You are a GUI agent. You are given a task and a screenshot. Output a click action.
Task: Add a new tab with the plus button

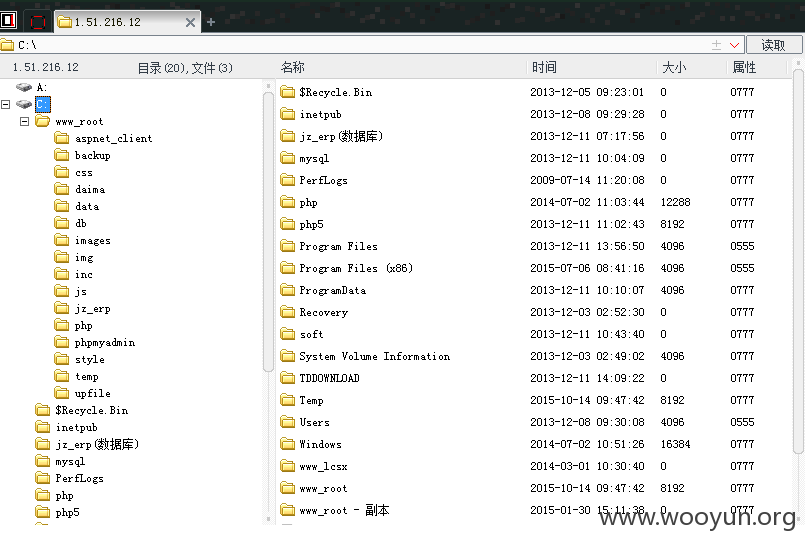211,22
